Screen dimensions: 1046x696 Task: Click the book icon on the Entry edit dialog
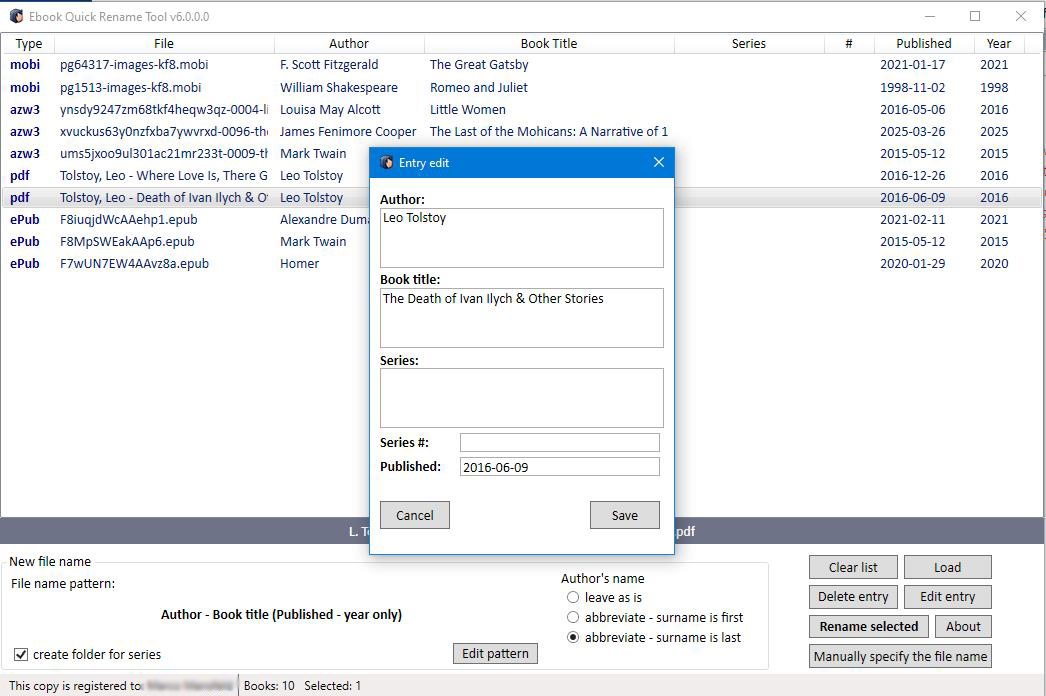(385, 162)
